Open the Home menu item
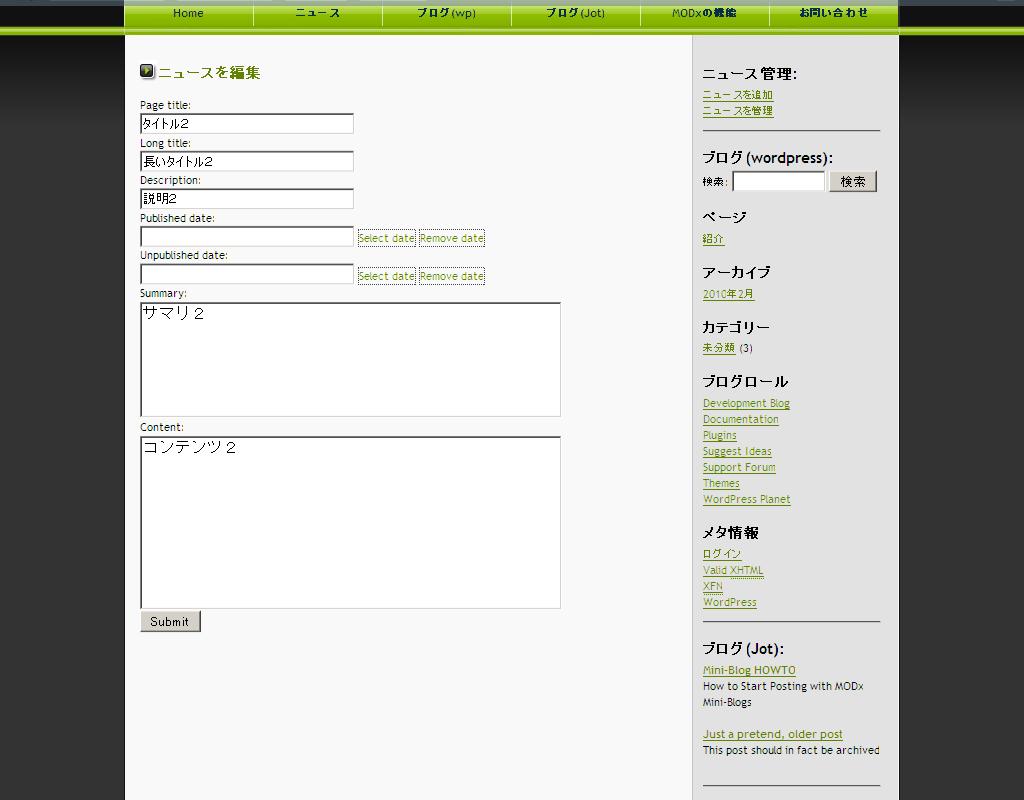 click(x=188, y=13)
